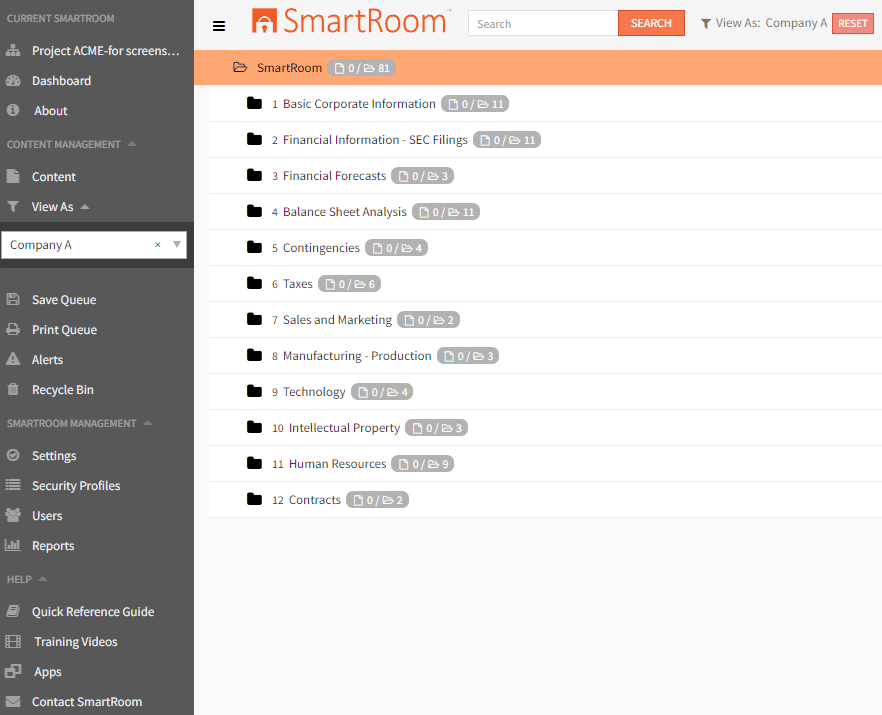This screenshot has height=715, width=882.
Task: Click the Security Profiles list icon
Action: pyautogui.click(x=13, y=485)
